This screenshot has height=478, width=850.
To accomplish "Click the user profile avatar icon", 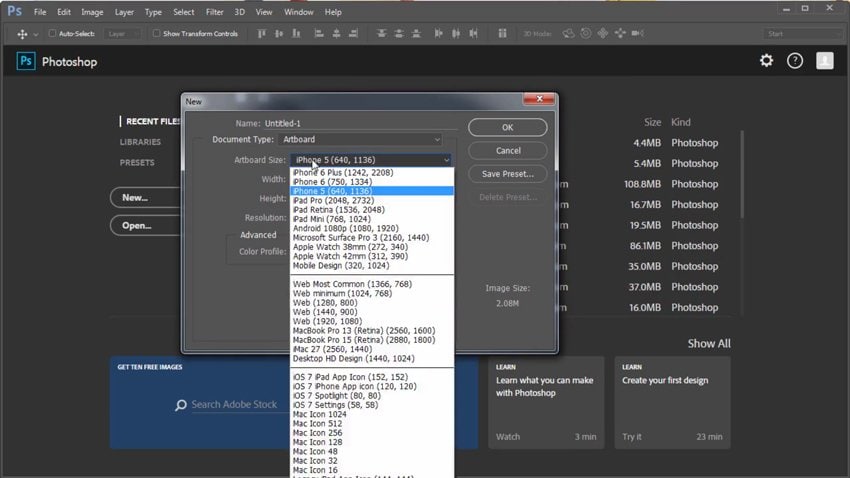I will (825, 61).
